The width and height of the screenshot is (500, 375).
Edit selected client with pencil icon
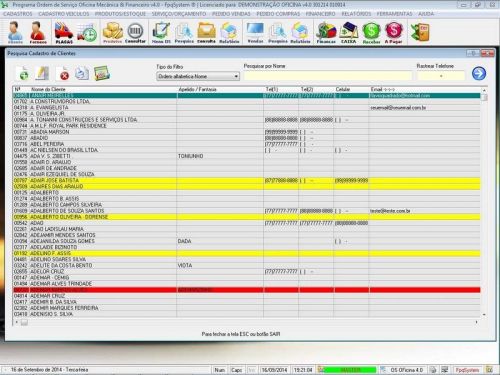[x=42, y=73]
